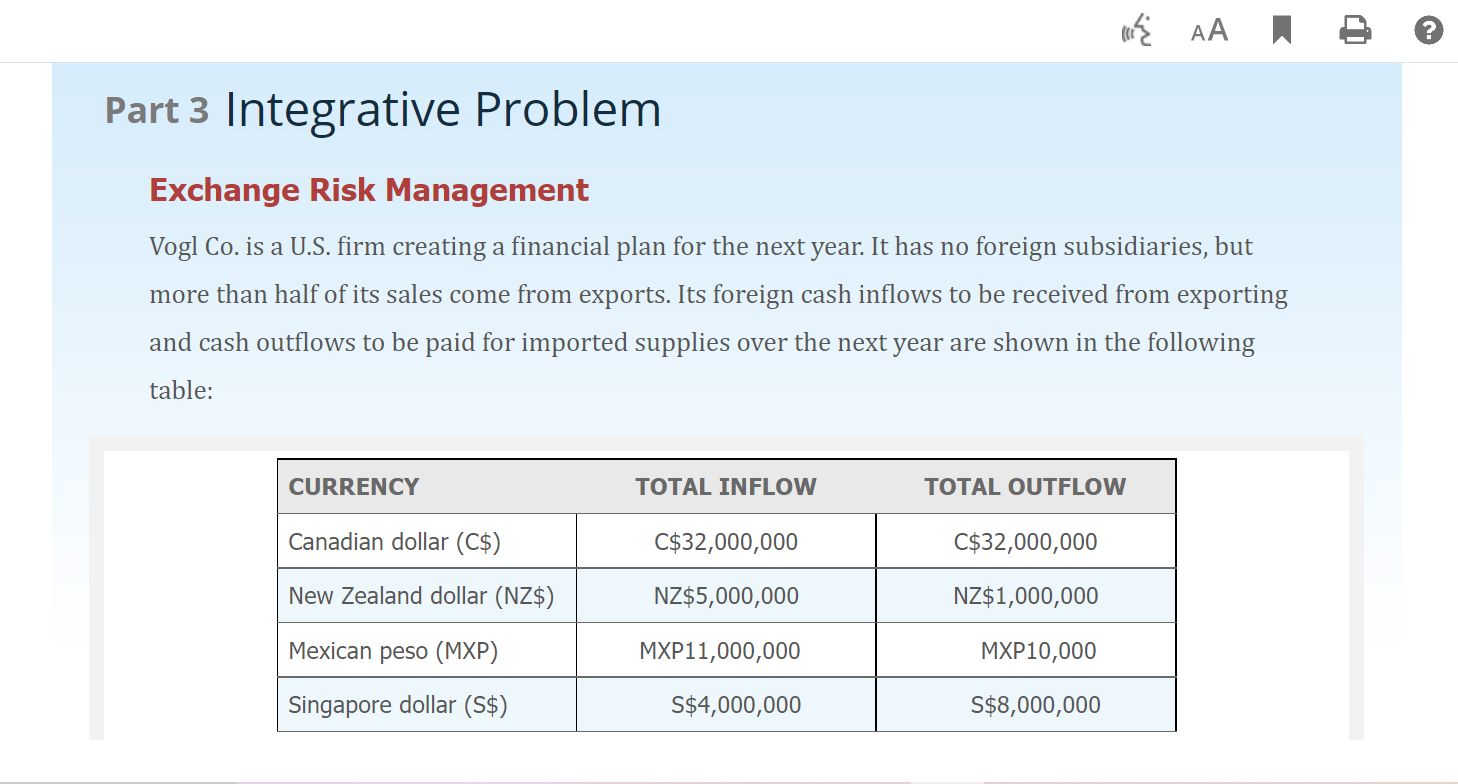Open the font size adjustment options
The height and width of the screenshot is (784, 1458).
click(1207, 30)
